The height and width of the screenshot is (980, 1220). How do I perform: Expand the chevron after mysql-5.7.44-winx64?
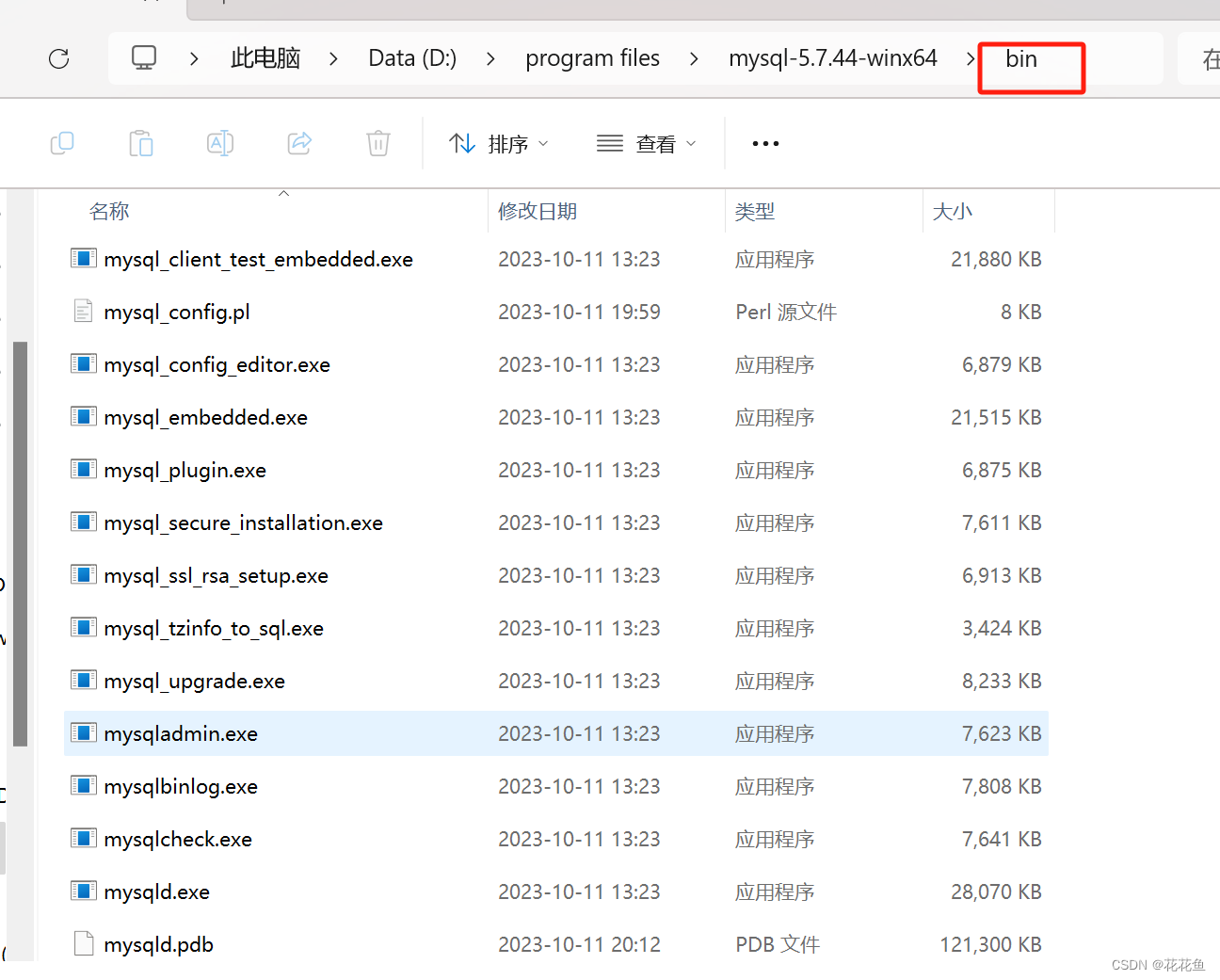(970, 57)
